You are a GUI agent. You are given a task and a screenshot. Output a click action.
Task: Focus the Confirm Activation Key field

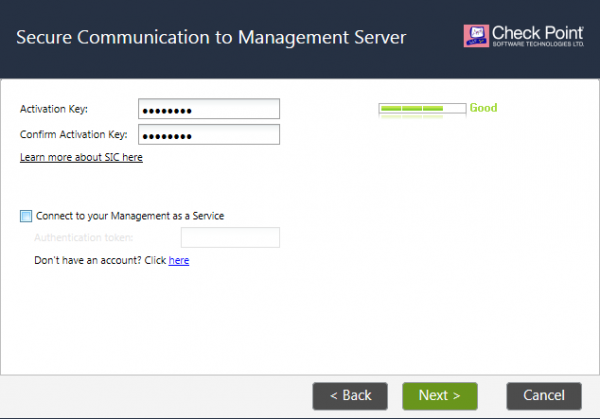[208, 135]
